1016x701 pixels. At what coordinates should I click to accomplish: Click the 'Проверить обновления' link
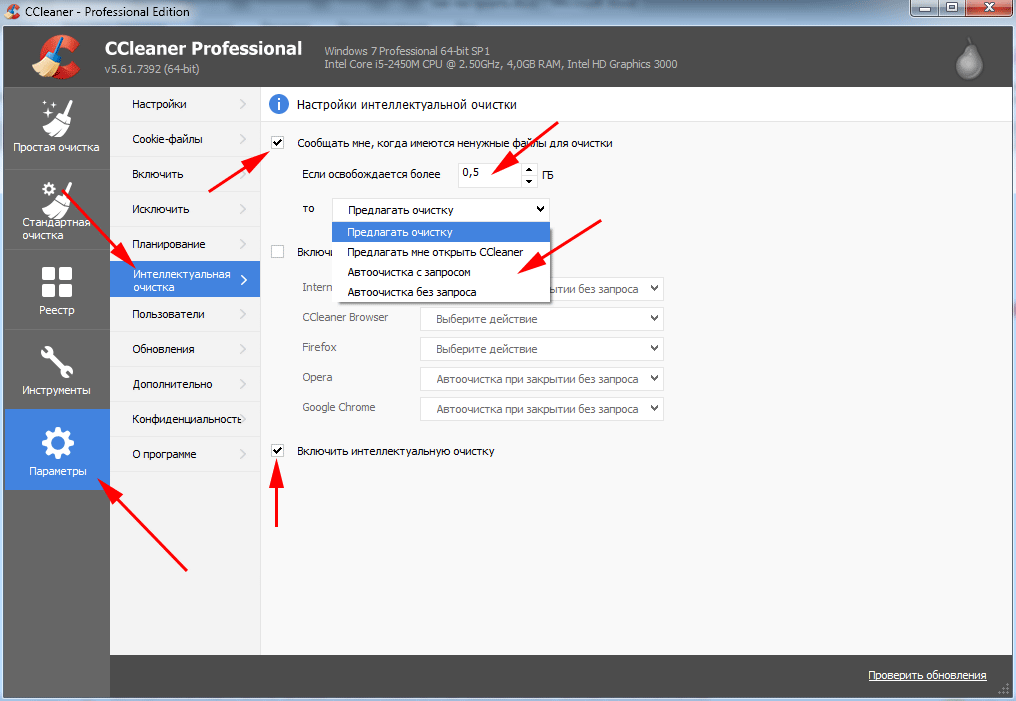point(927,675)
